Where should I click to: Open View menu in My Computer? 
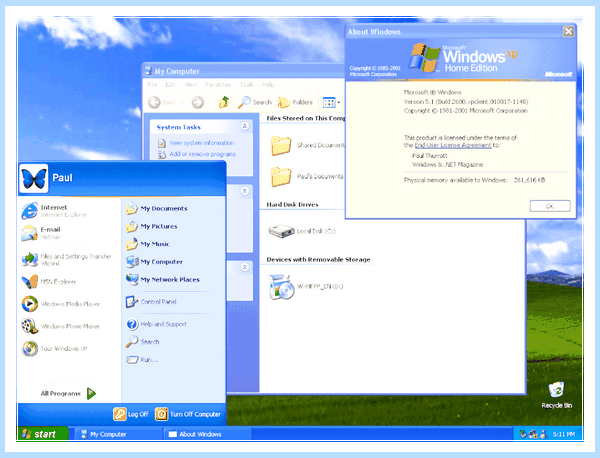point(191,85)
